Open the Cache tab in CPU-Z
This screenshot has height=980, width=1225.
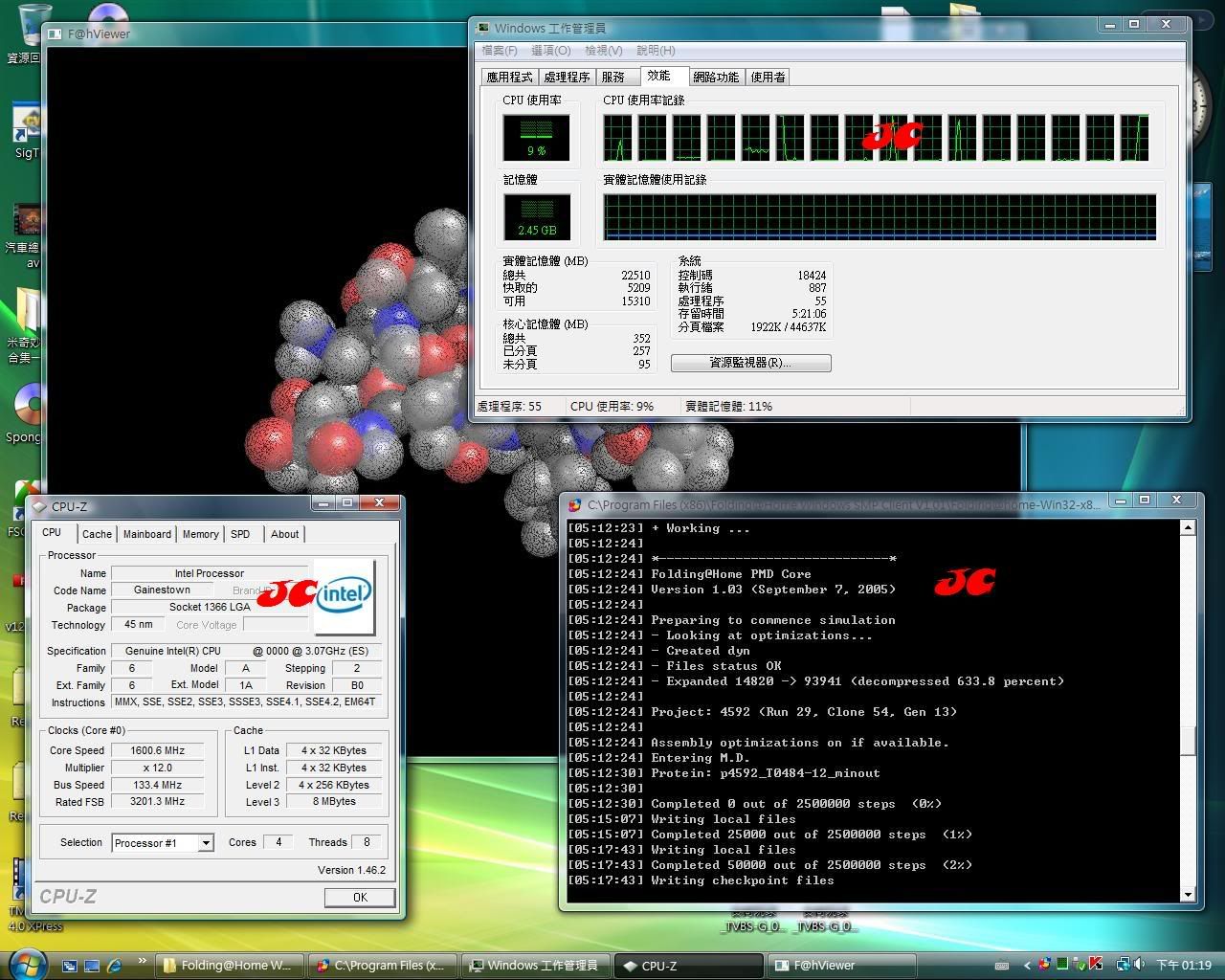(97, 534)
